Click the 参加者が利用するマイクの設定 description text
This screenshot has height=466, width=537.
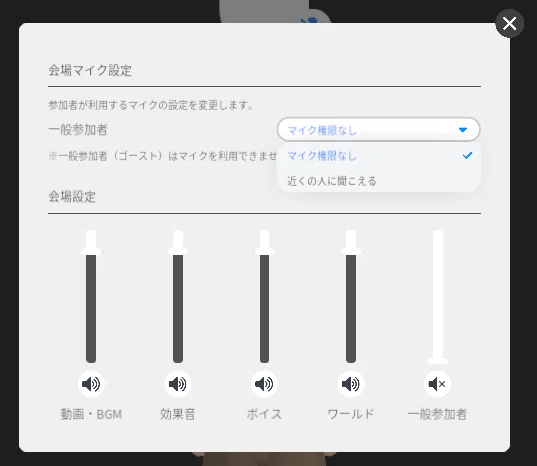(x=151, y=105)
